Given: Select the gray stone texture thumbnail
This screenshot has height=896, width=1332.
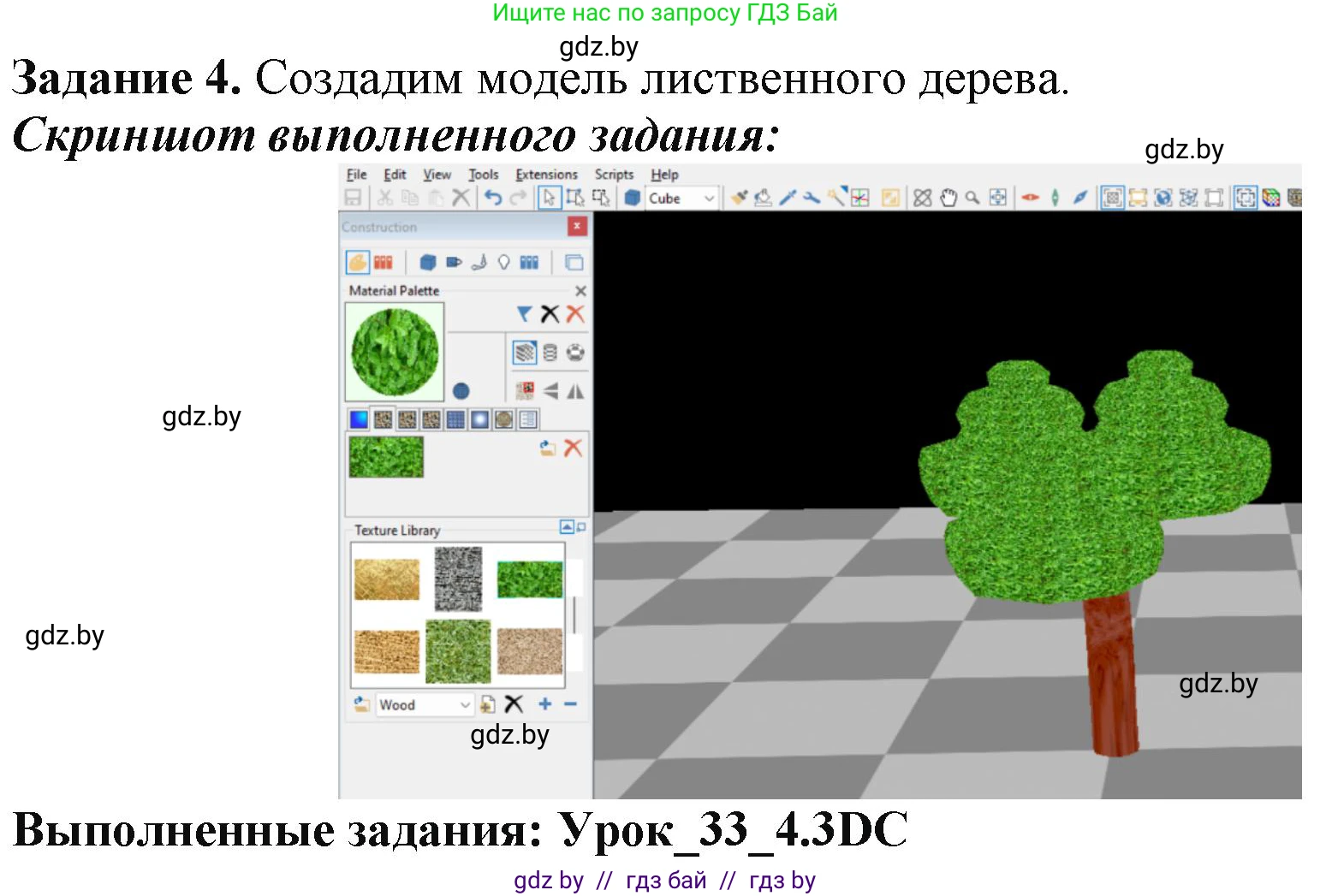Looking at the screenshot, I should pos(458,579).
